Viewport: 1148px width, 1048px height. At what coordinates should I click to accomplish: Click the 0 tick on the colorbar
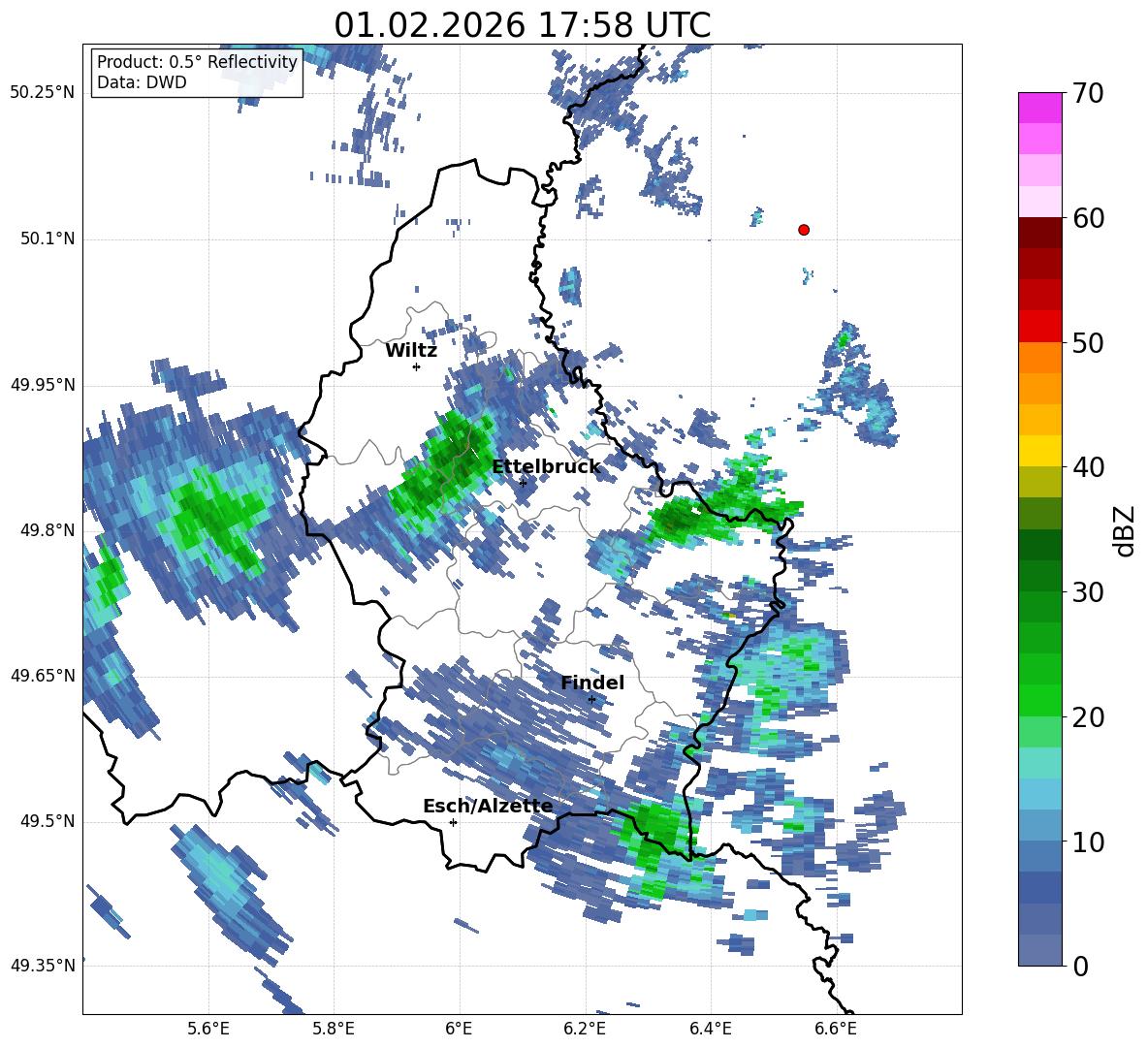point(1080,967)
